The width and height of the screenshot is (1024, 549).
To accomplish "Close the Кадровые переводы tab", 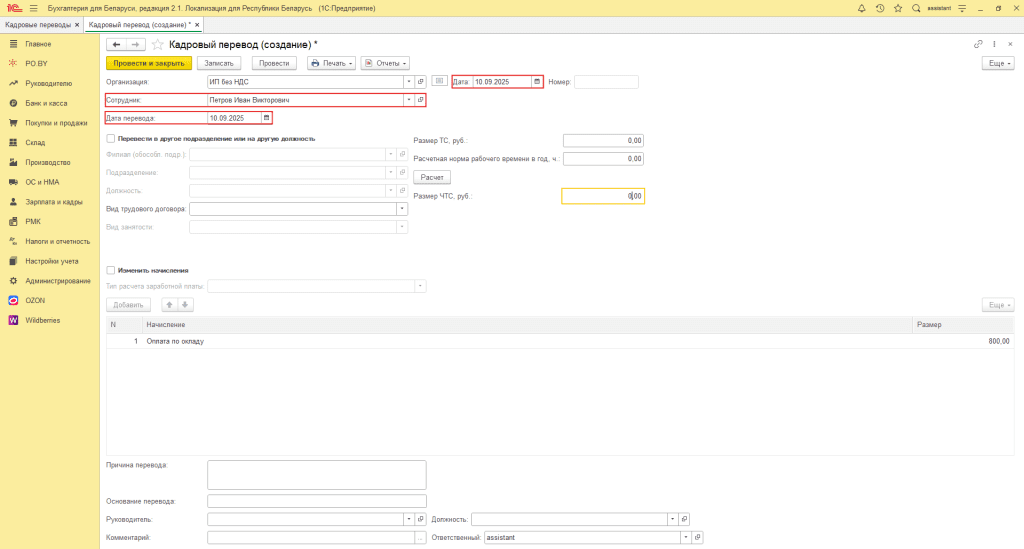I will point(77,25).
